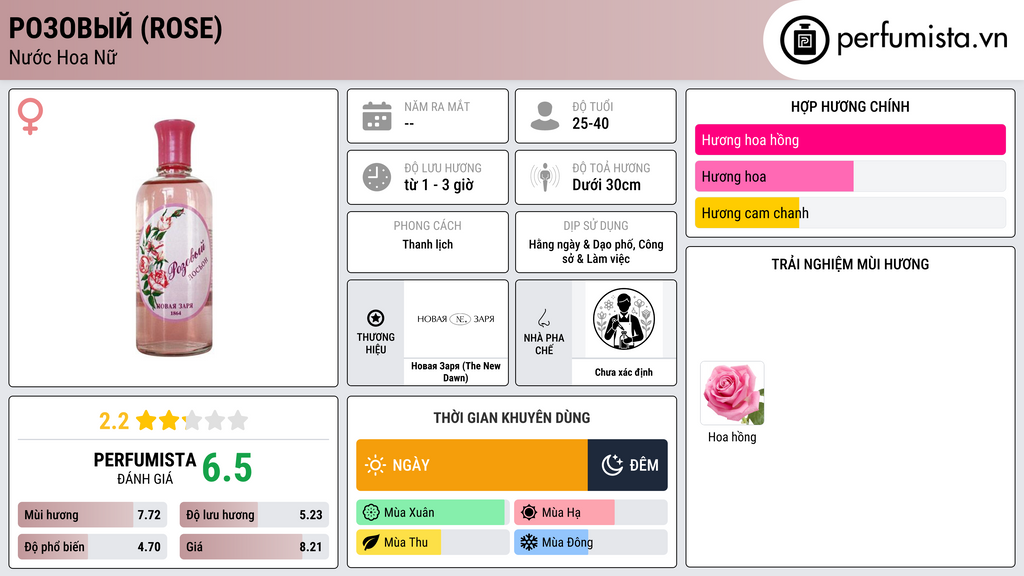Click the Trải nghiệm mùi hương heading

(850, 264)
